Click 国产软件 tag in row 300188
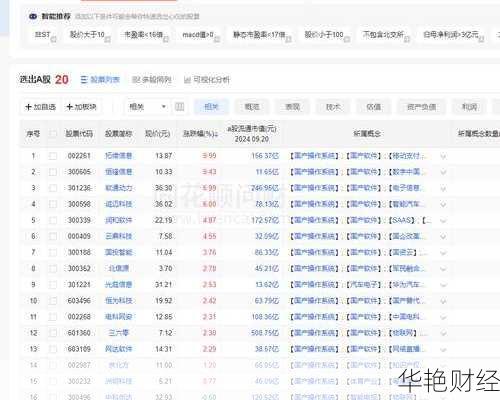Image resolution: width=500 pixels, height=400 pixels. tap(364, 252)
